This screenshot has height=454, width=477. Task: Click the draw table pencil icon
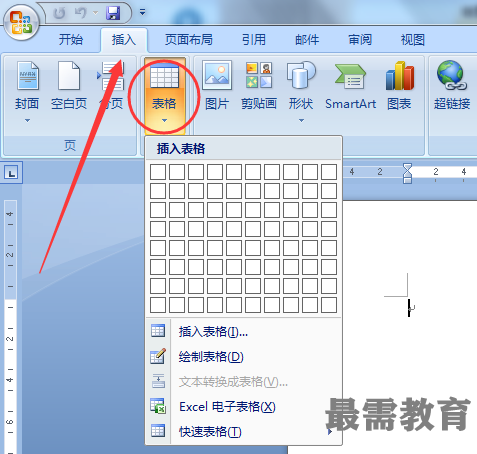click(158, 356)
